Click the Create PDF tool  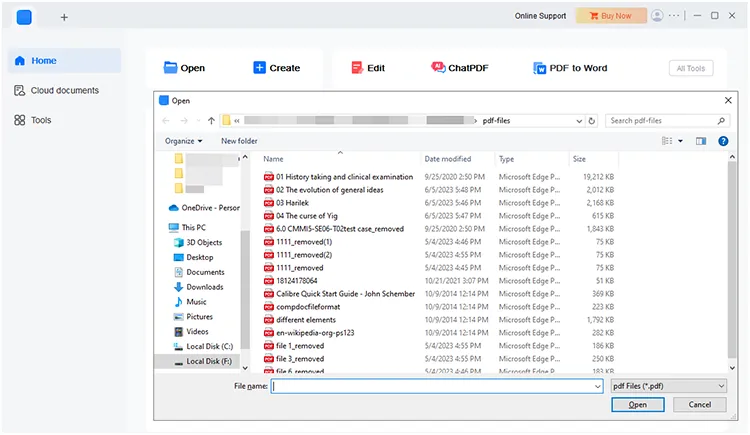(x=276, y=68)
